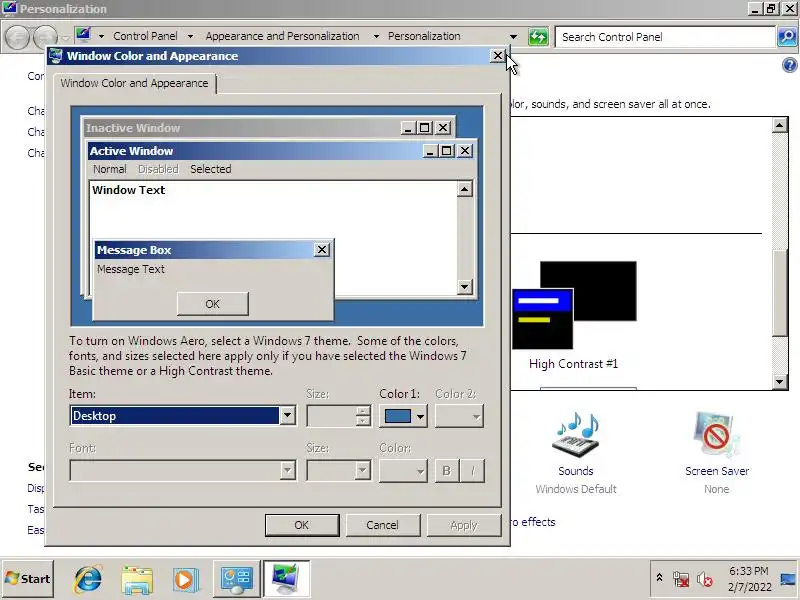
Task: Open the font Color picker dropdown
Action: (403, 470)
